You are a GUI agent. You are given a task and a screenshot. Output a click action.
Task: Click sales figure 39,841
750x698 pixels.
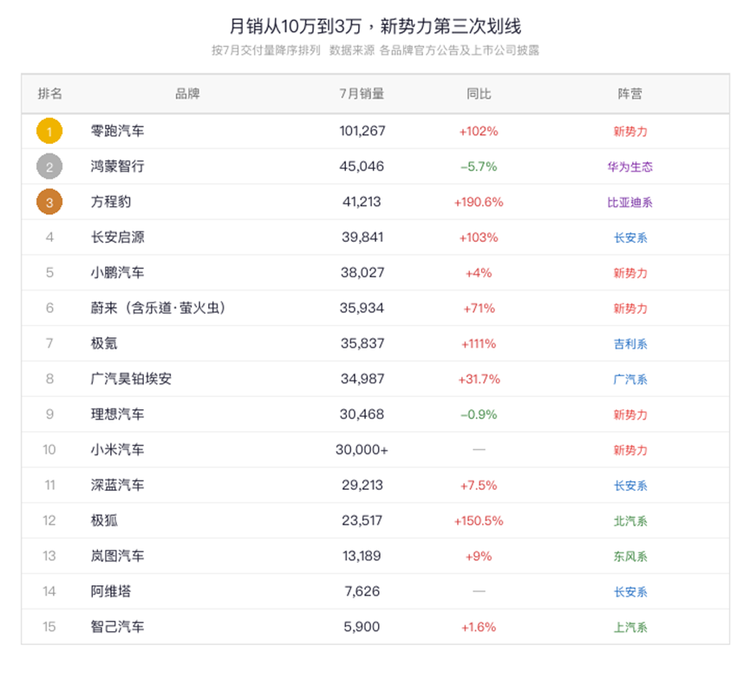tap(362, 237)
